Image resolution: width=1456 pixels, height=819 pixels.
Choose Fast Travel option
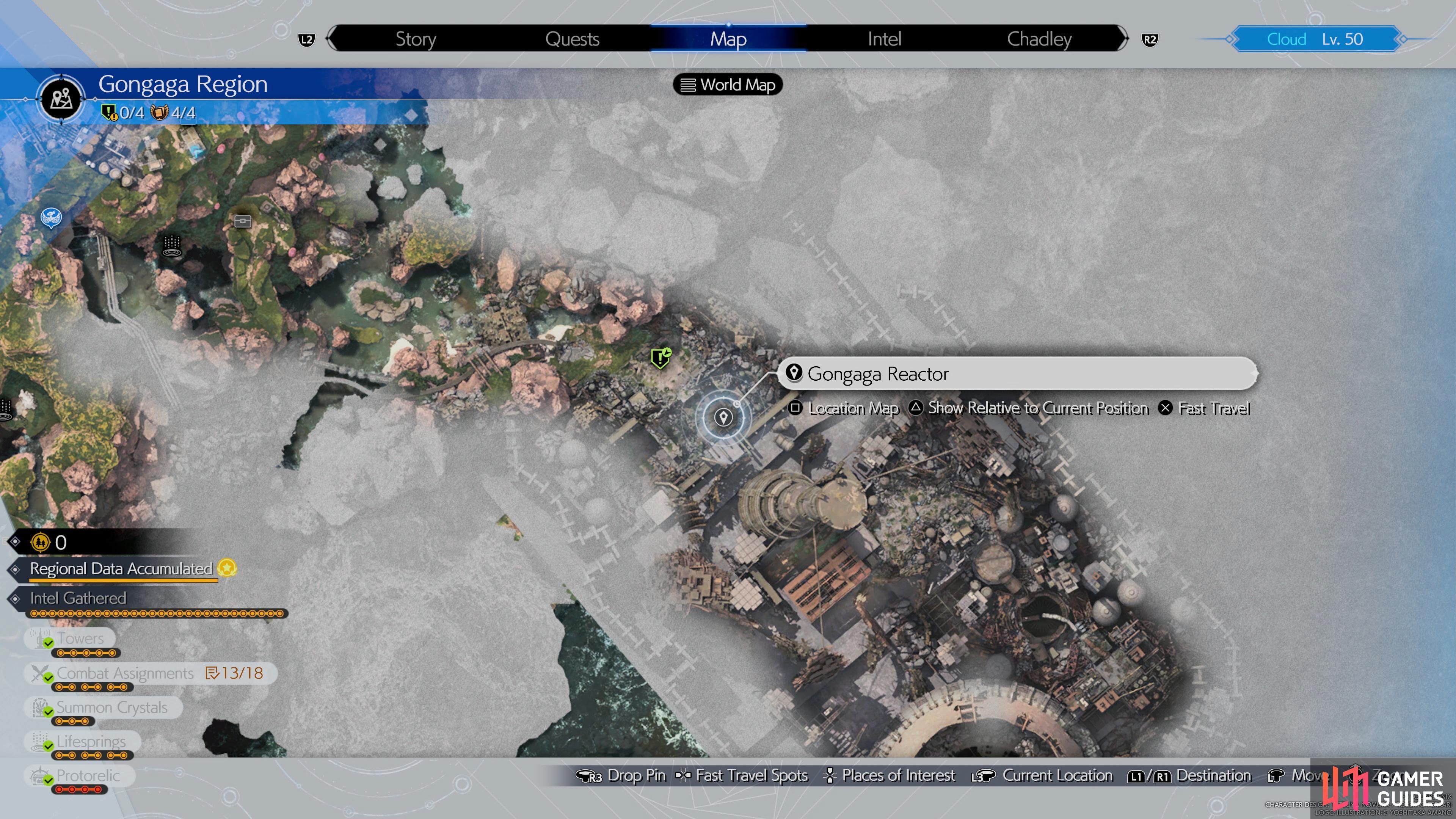point(1204,408)
